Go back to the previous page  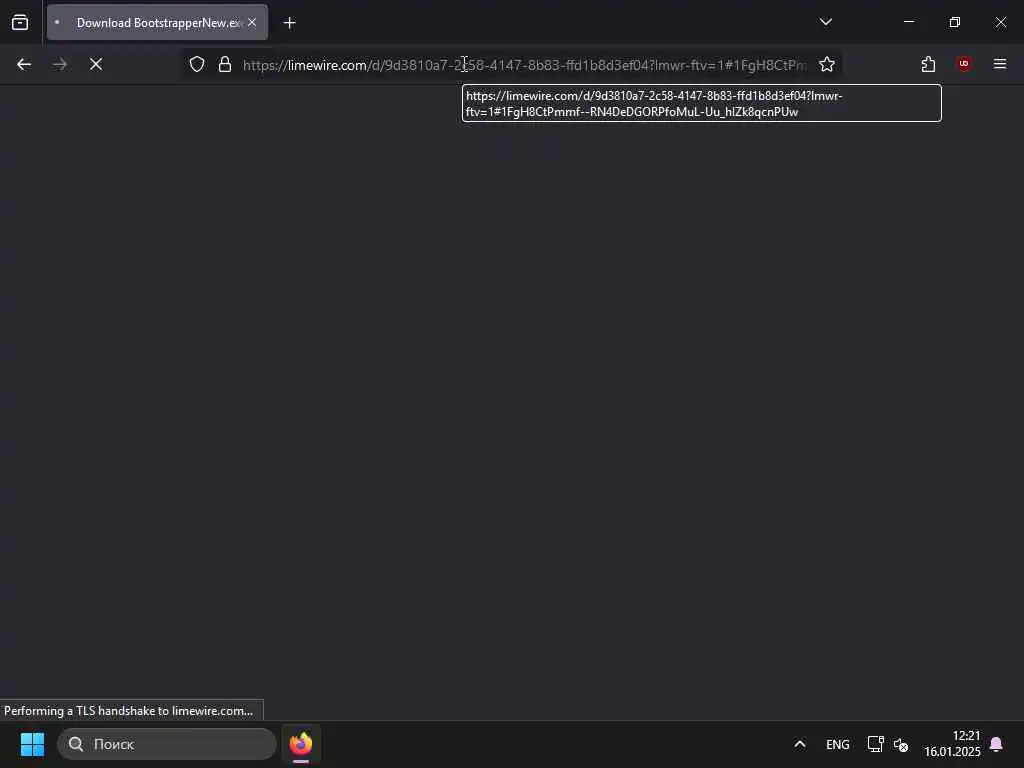coord(24,64)
